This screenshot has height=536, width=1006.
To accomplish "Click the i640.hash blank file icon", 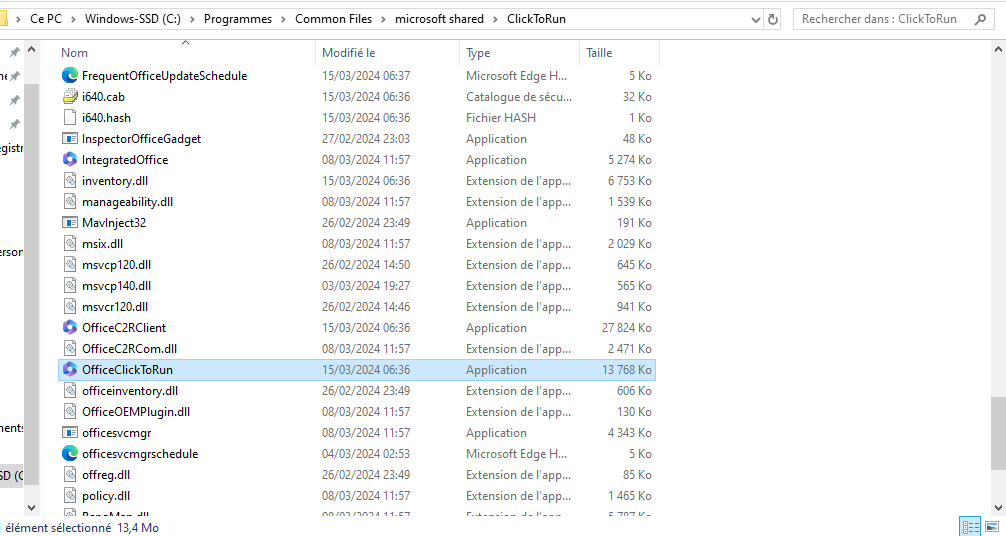I will [70, 117].
